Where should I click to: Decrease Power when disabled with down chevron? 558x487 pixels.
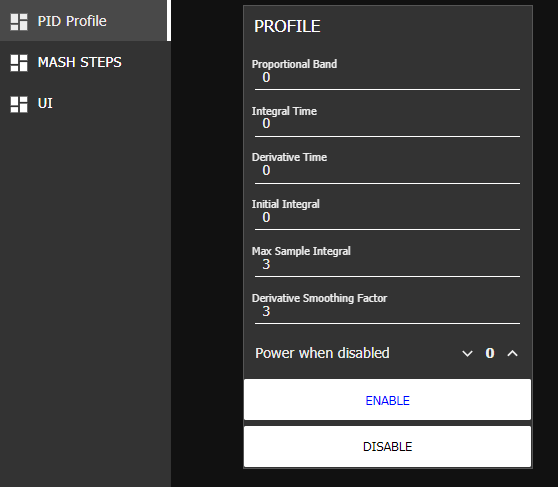click(x=467, y=354)
